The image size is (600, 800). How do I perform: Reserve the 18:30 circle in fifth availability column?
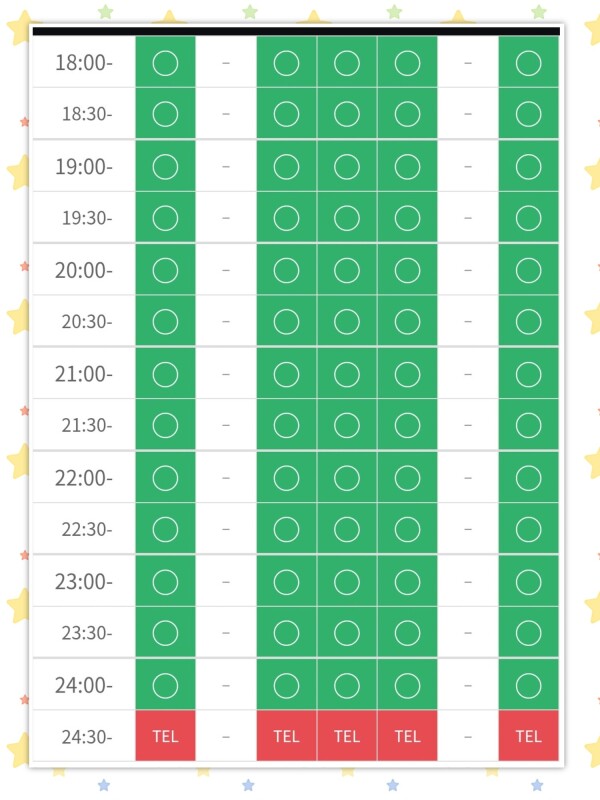point(407,114)
